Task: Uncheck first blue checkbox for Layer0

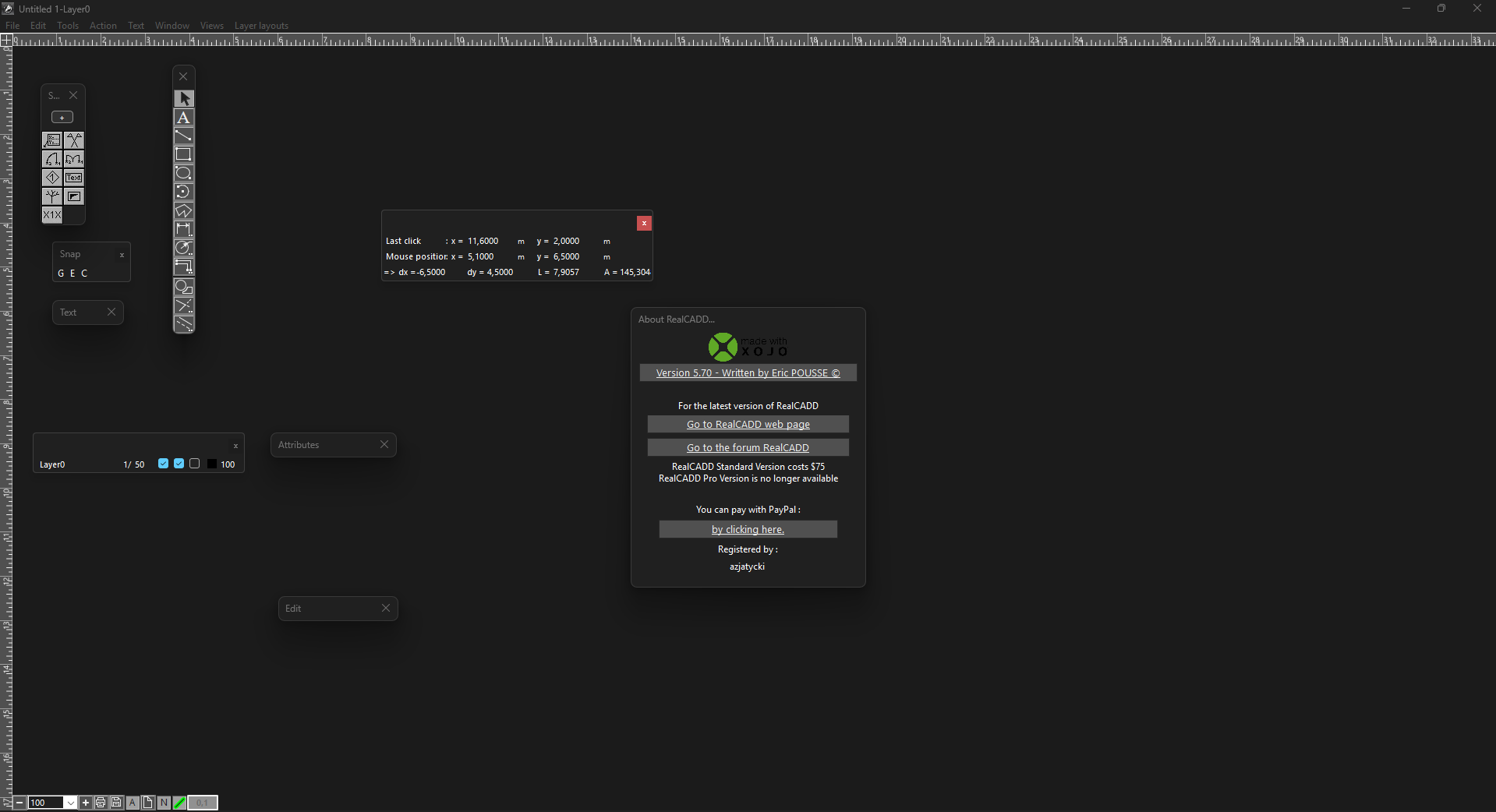Action: [x=163, y=464]
